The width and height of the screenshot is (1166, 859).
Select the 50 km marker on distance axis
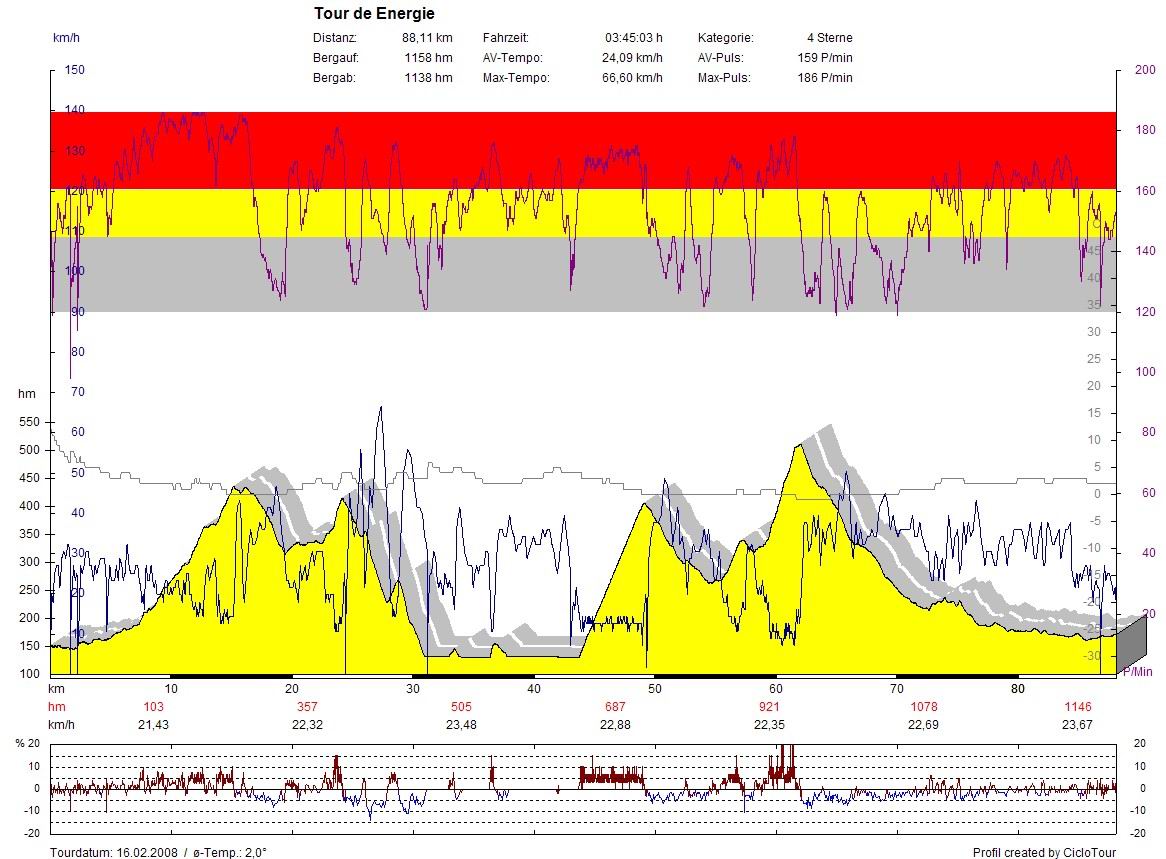[x=655, y=689]
